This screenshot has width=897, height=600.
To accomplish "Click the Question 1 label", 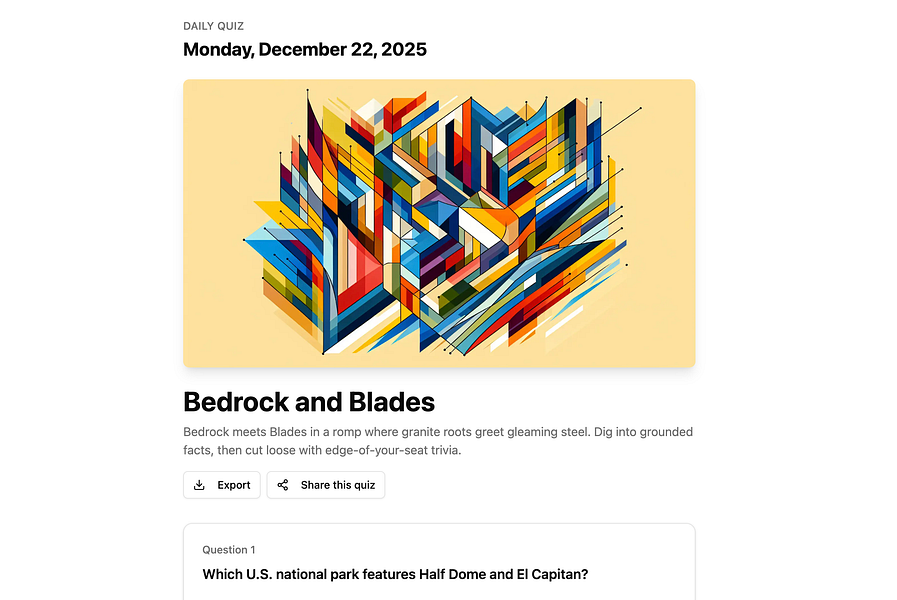I will [229, 549].
